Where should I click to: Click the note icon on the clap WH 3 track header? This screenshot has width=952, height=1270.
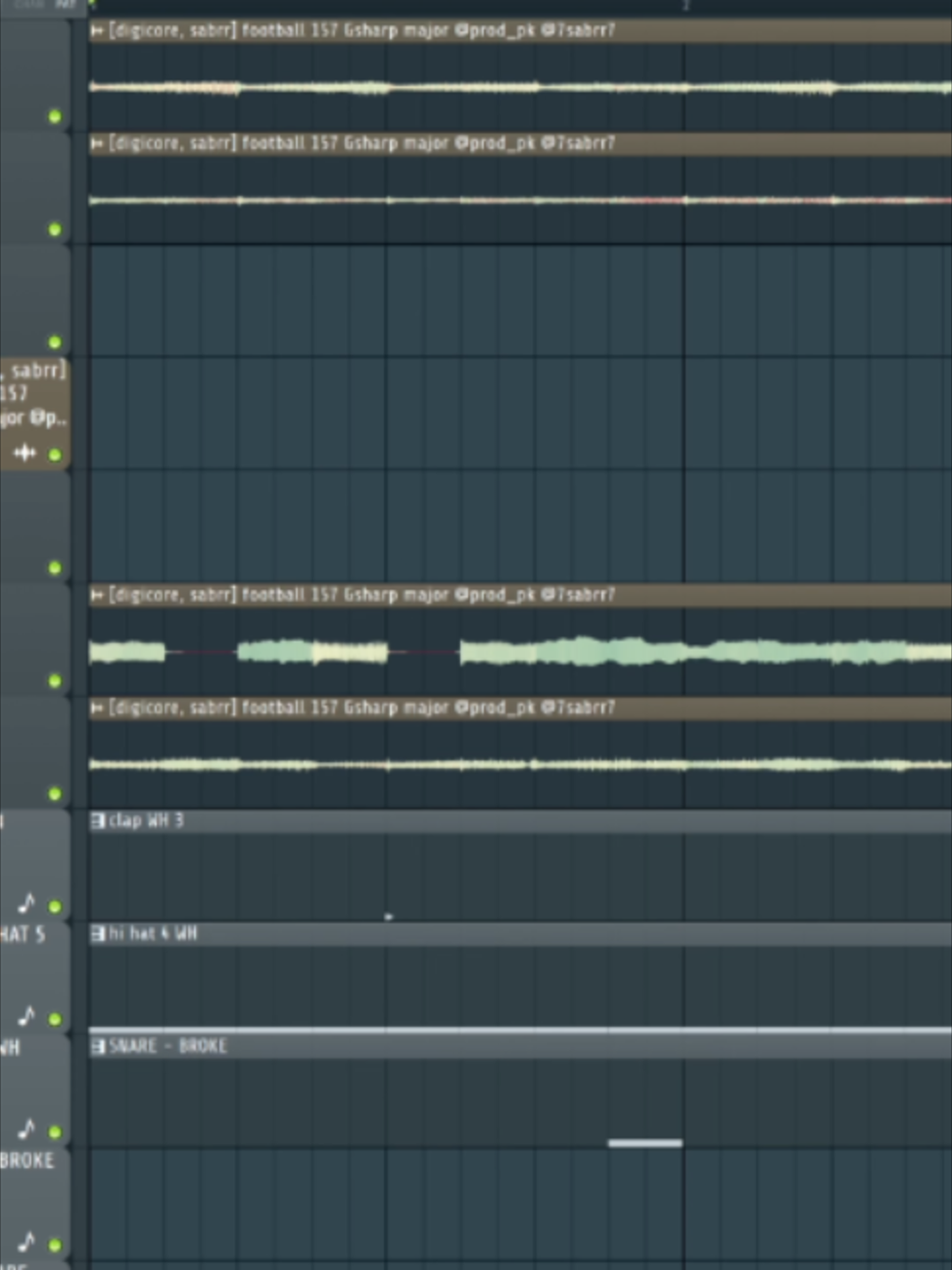[x=26, y=903]
